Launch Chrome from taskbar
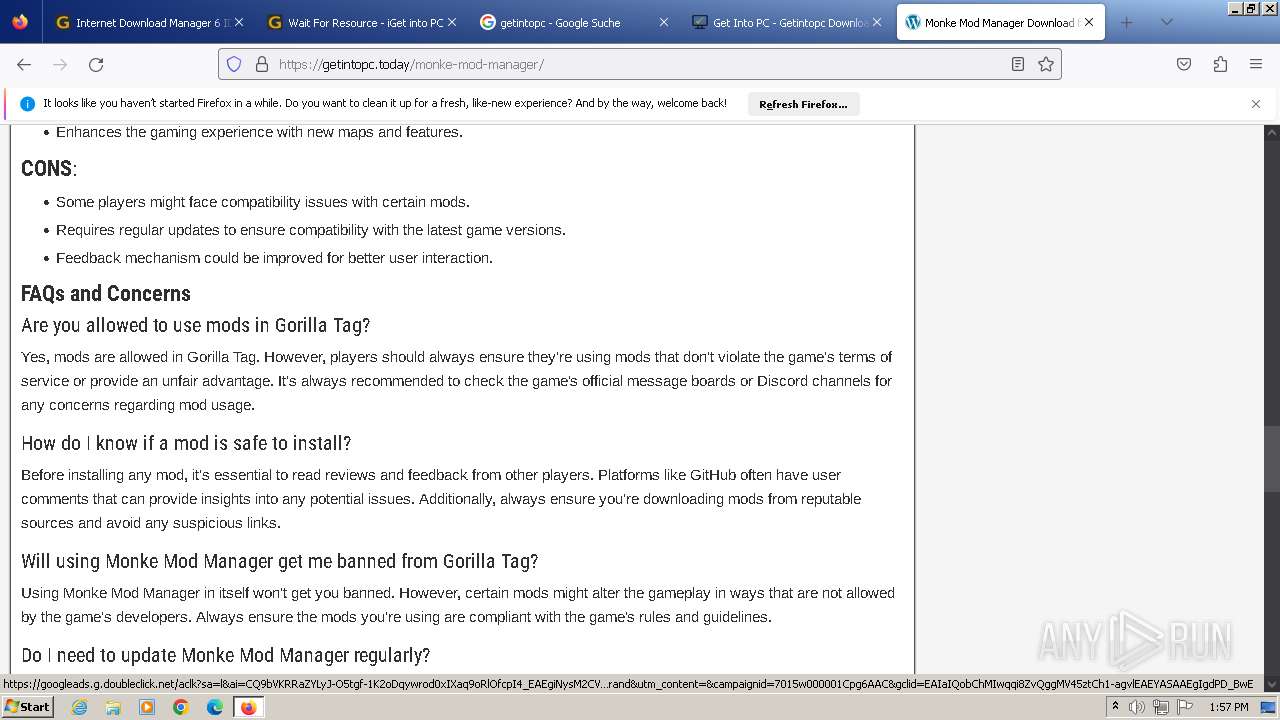Viewport: 1280px width, 720px height. click(x=181, y=707)
